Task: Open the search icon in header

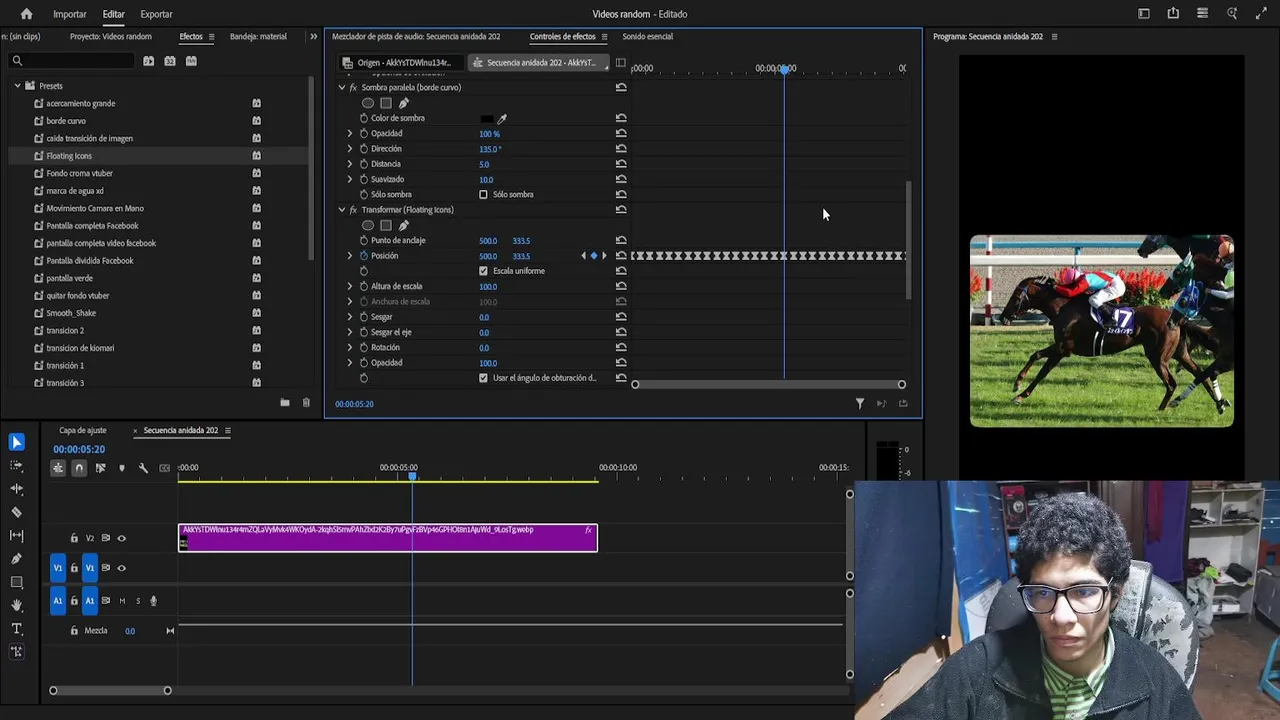Action: 1232,14
